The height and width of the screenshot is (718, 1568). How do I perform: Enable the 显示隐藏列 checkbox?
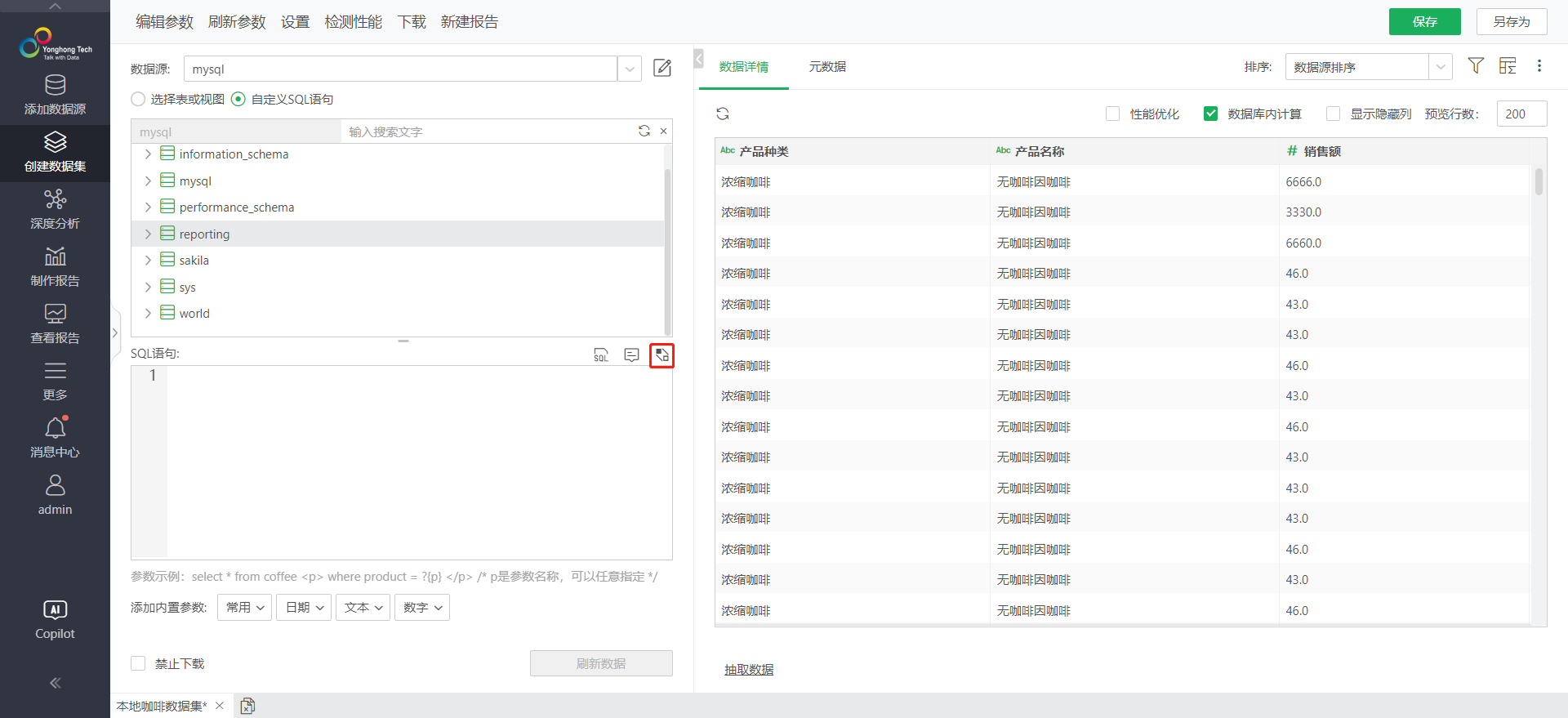[x=1333, y=114]
